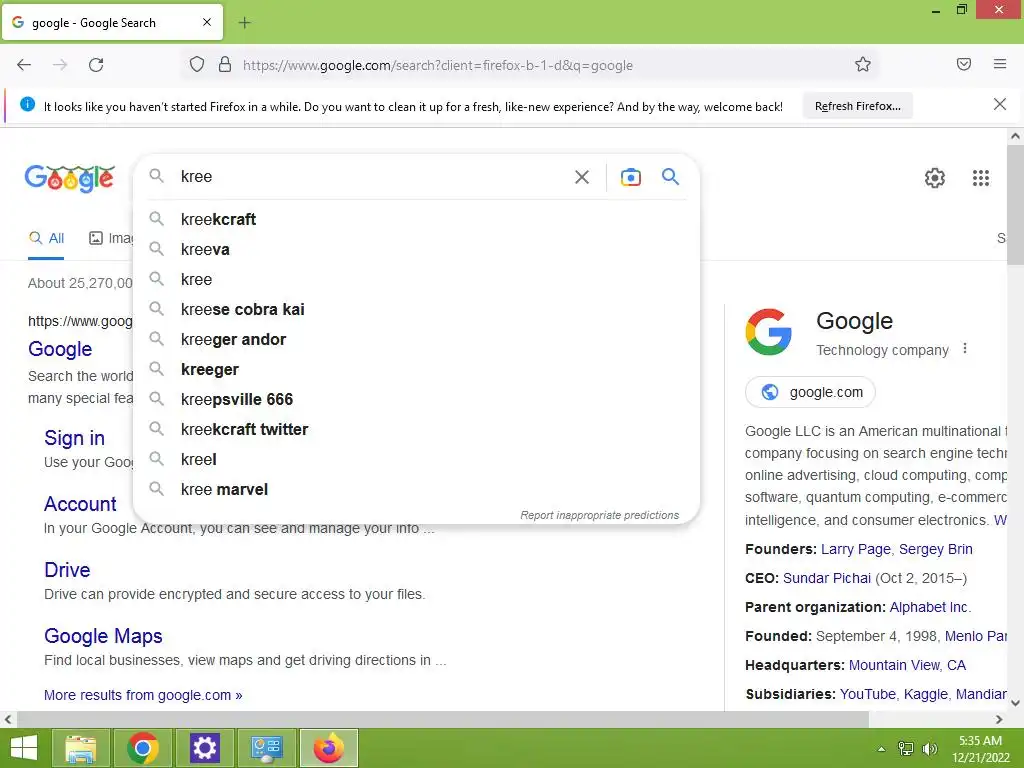Open the Control Panel taskbar icon

[x=266, y=748]
